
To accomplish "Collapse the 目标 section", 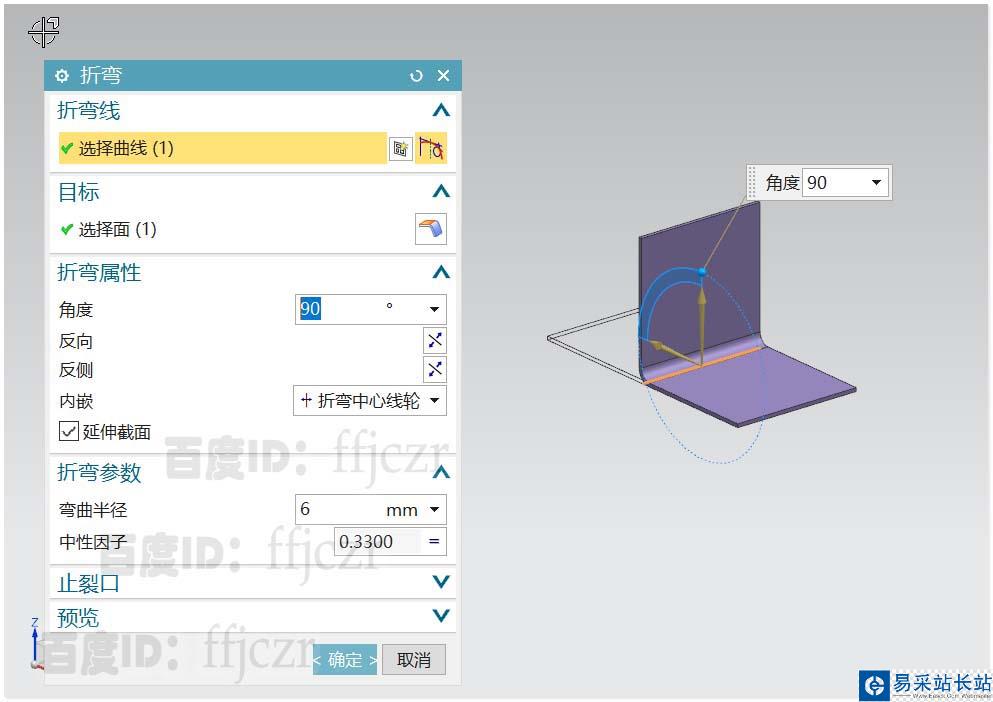I will pos(441,191).
